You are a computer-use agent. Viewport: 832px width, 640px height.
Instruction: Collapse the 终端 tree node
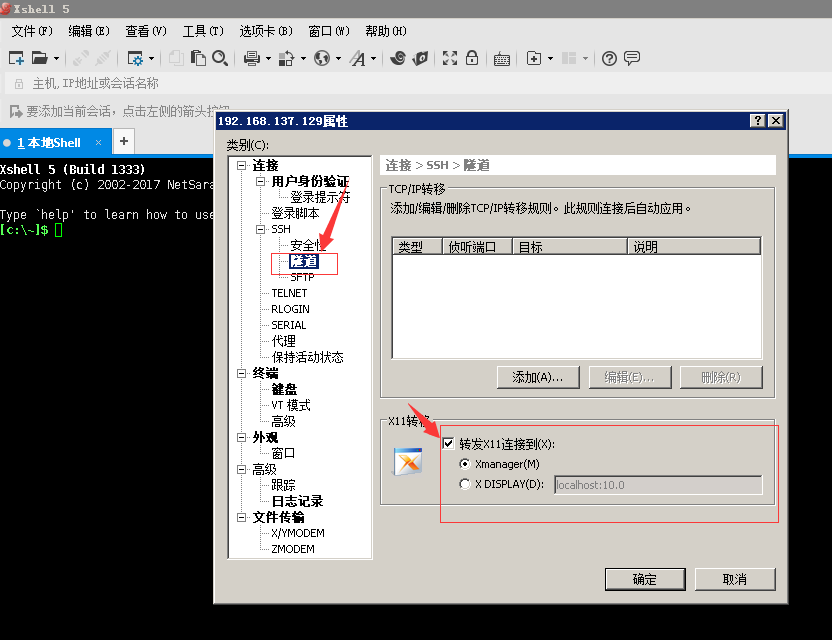[241, 373]
